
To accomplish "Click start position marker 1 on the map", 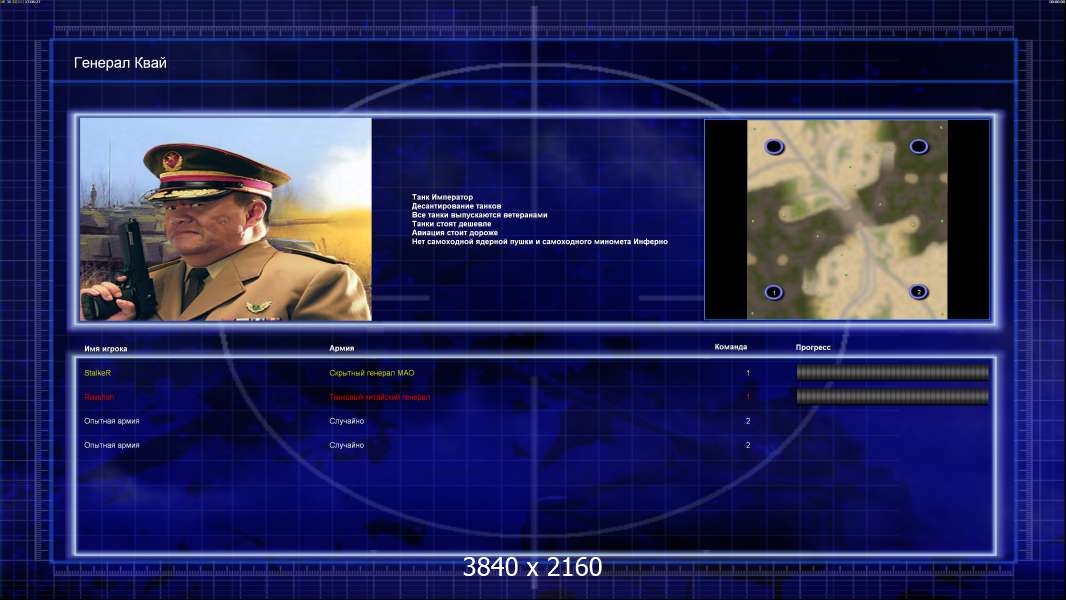I will [774, 292].
